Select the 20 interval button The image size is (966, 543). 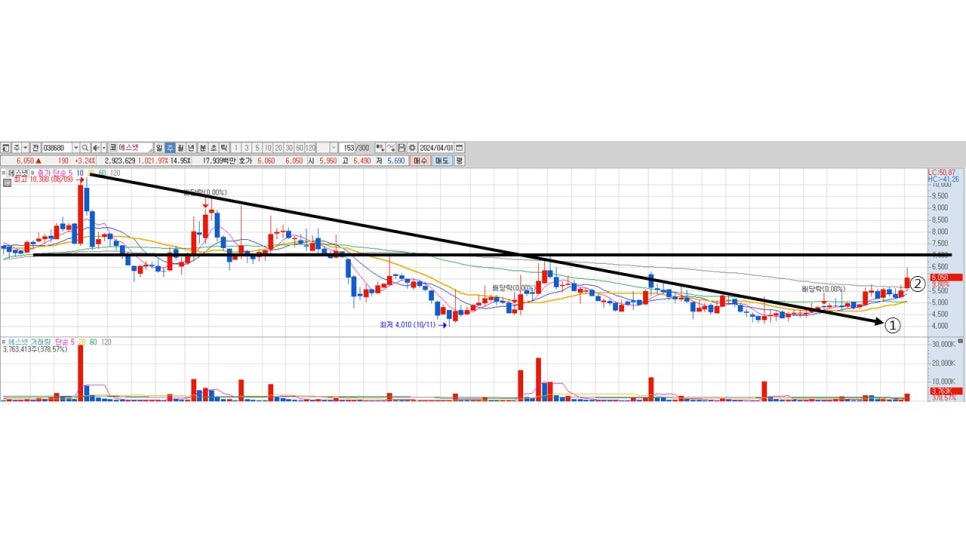278,148
